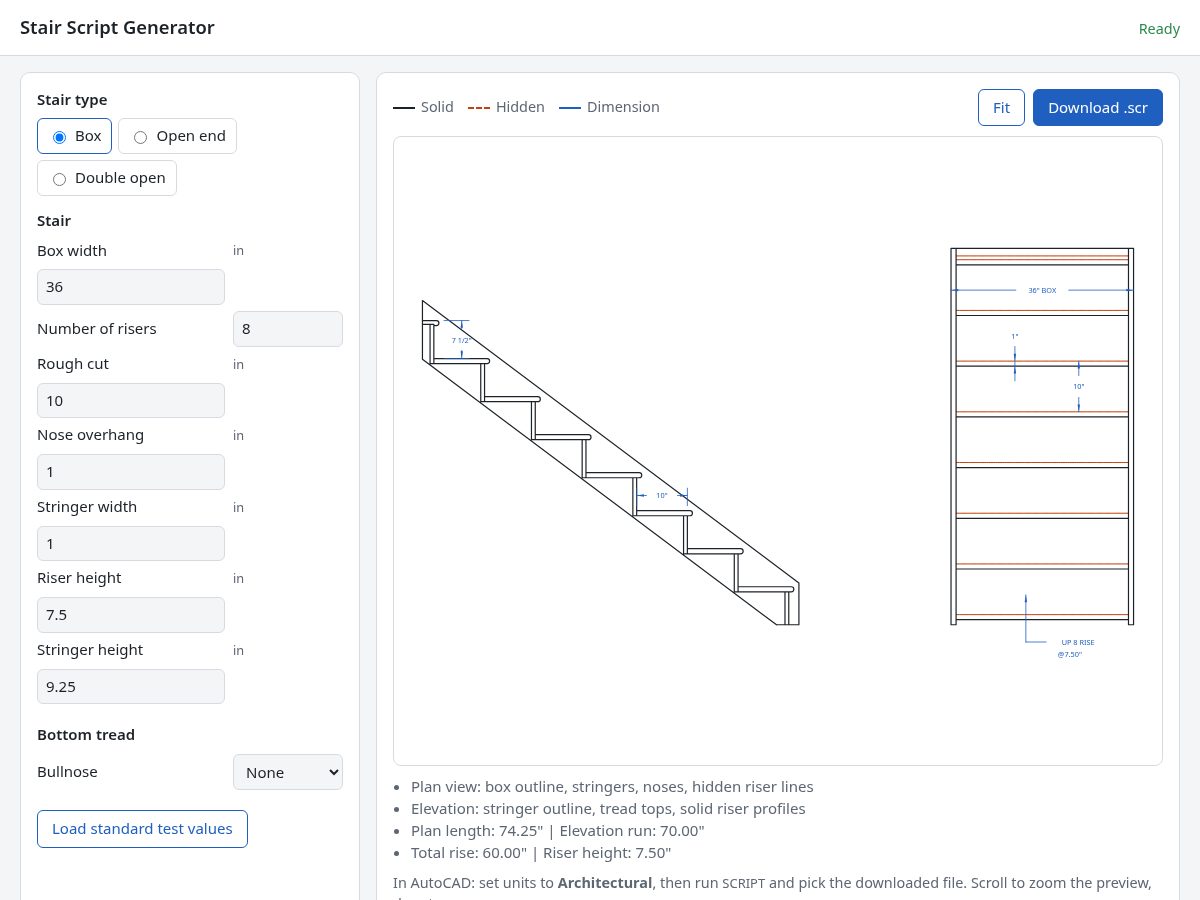Load standard test values
The width and height of the screenshot is (1200, 900).
point(142,829)
